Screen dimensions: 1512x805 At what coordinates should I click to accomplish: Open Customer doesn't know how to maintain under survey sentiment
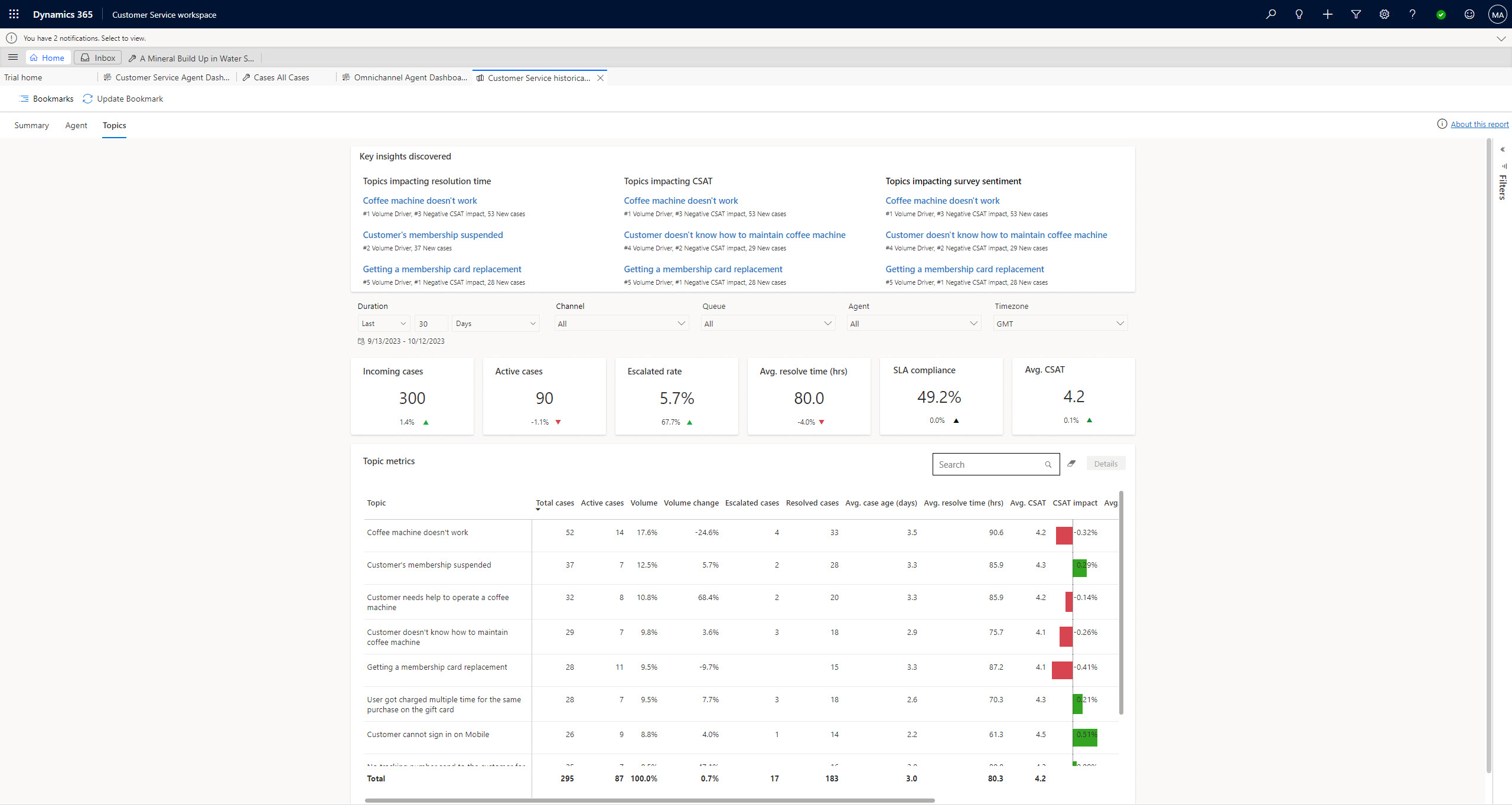996,235
